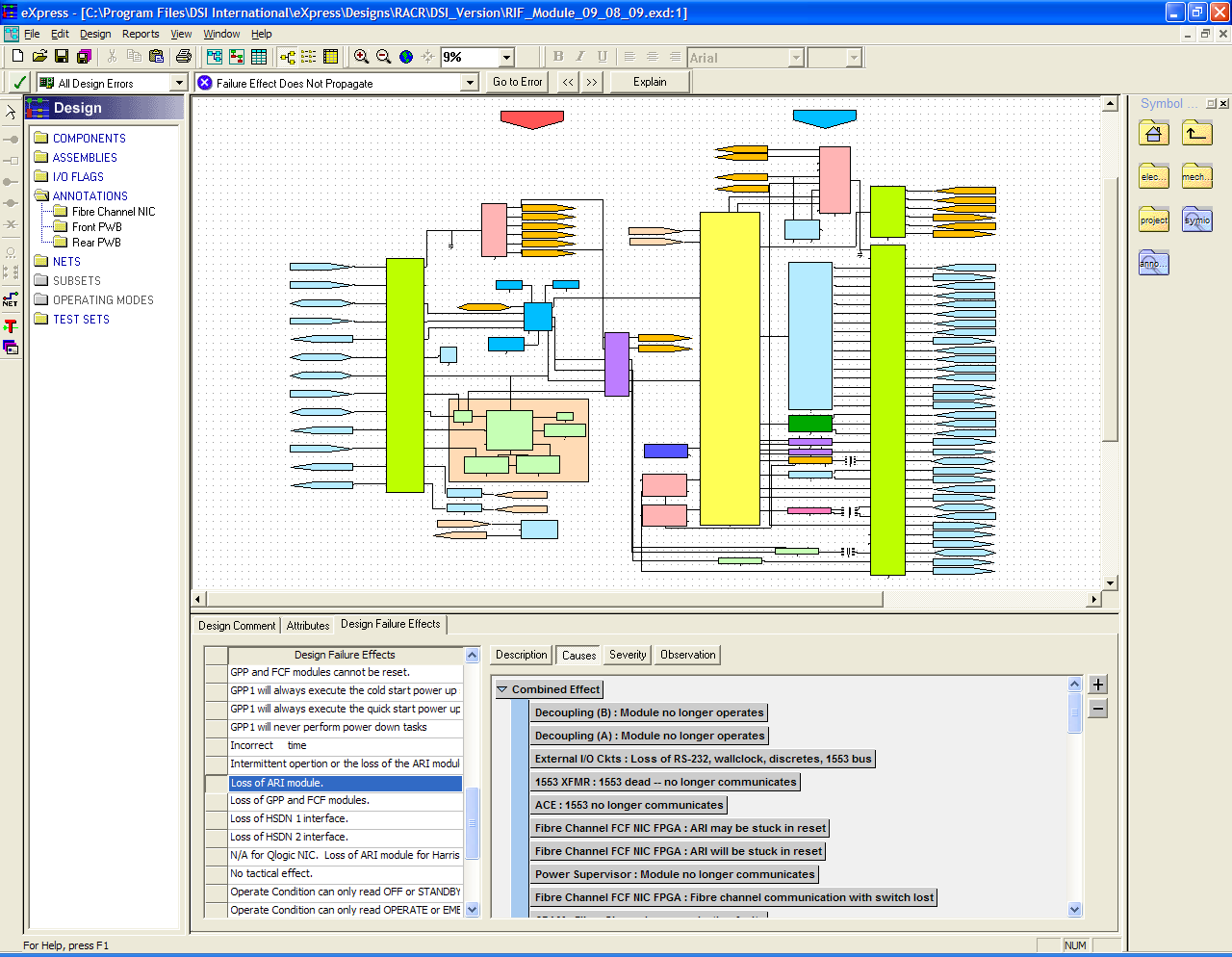Screen dimensions: 1232x957
Task: Switch to the Attributes tab
Action: [x=308, y=626]
